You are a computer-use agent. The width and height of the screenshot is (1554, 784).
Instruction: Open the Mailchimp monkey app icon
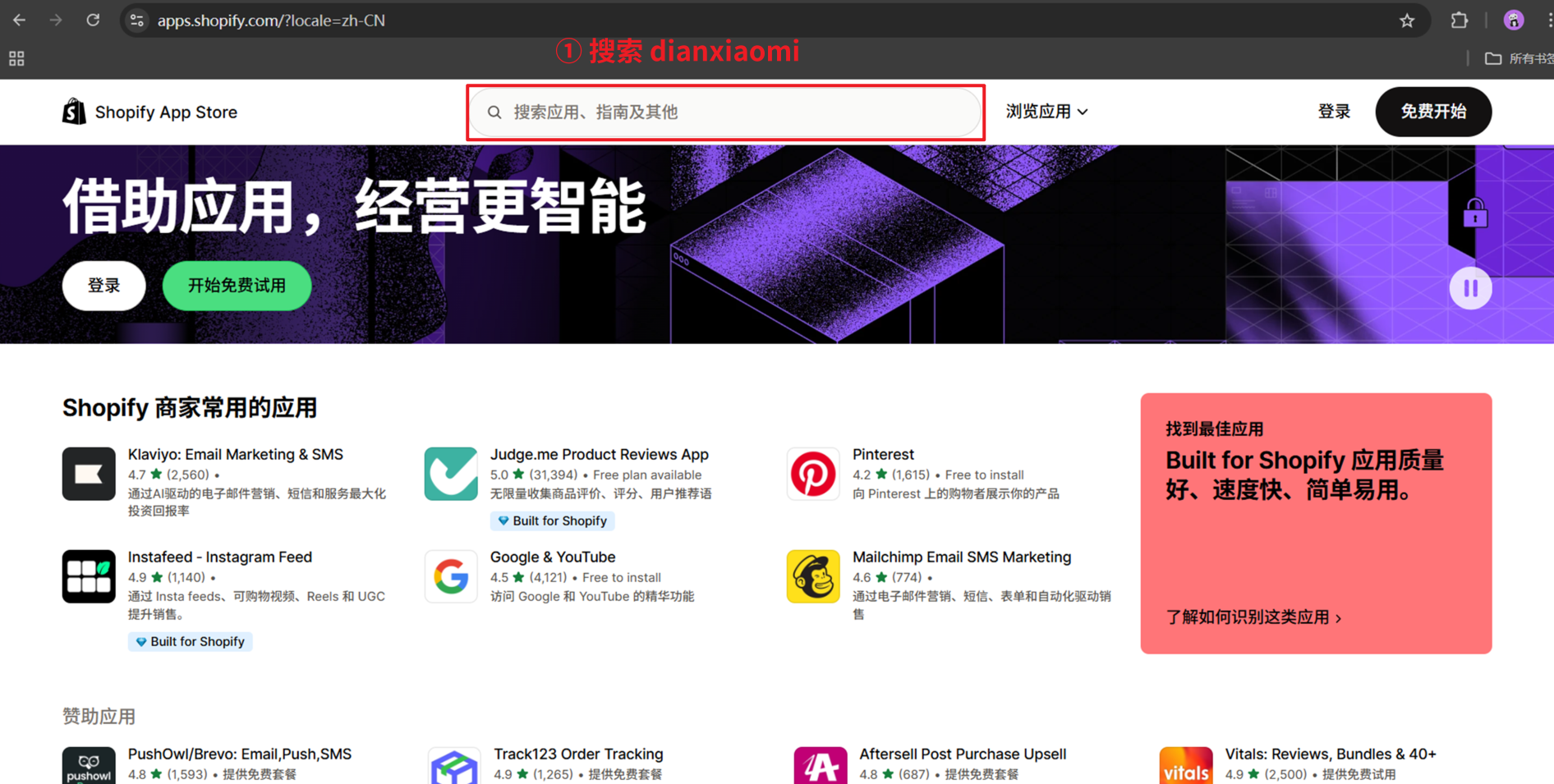pos(813,576)
